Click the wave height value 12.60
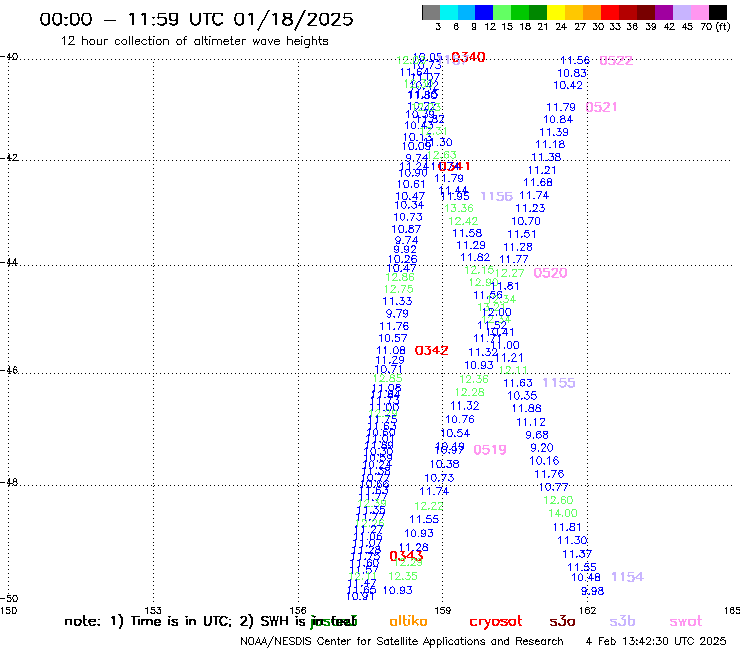This screenshot has height=650, width=740. (558, 500)
